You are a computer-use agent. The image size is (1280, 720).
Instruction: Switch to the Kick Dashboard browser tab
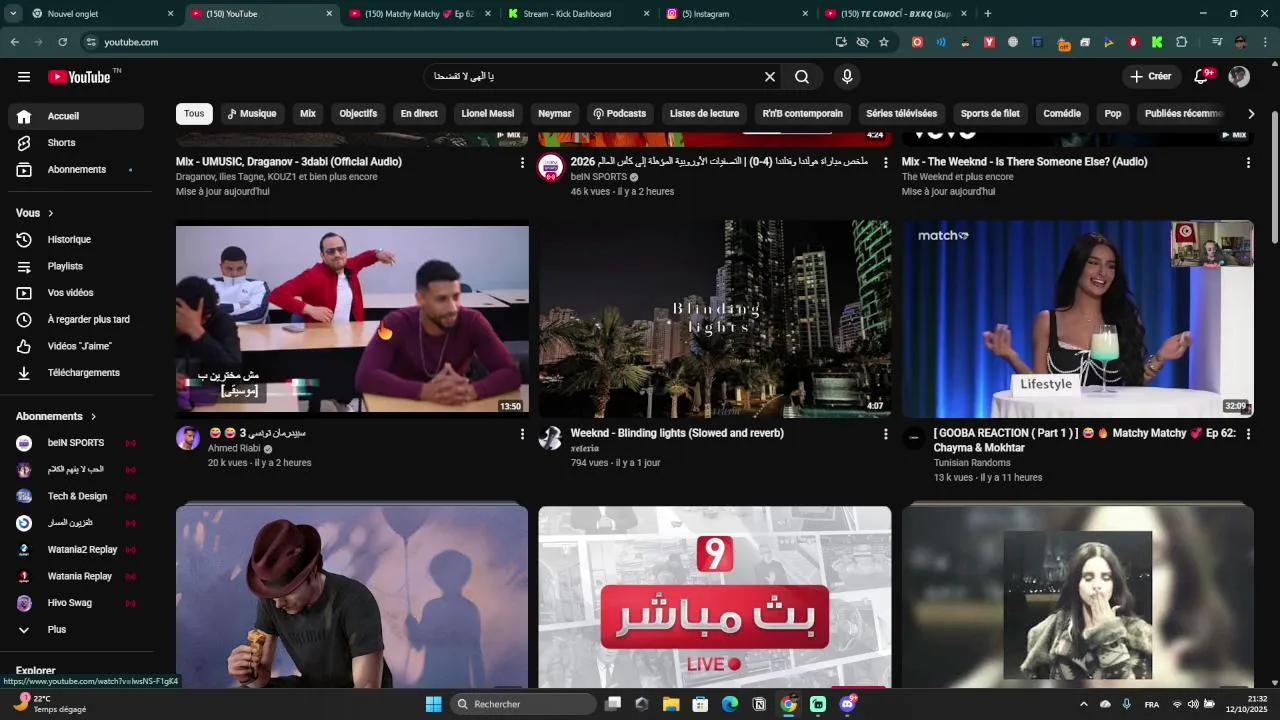(x=578, y=14)
